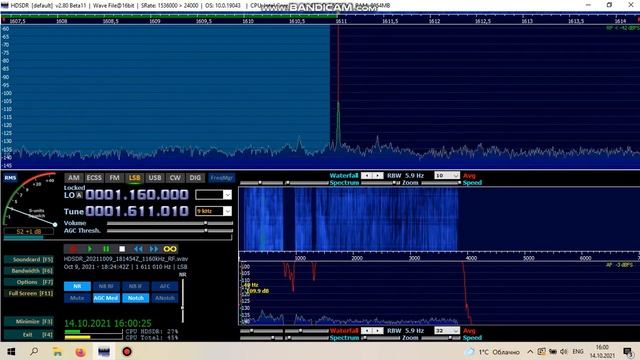Open taskbar Search magnifier
This screenshot has height=360, width=640.
click(x=34, y=351)
